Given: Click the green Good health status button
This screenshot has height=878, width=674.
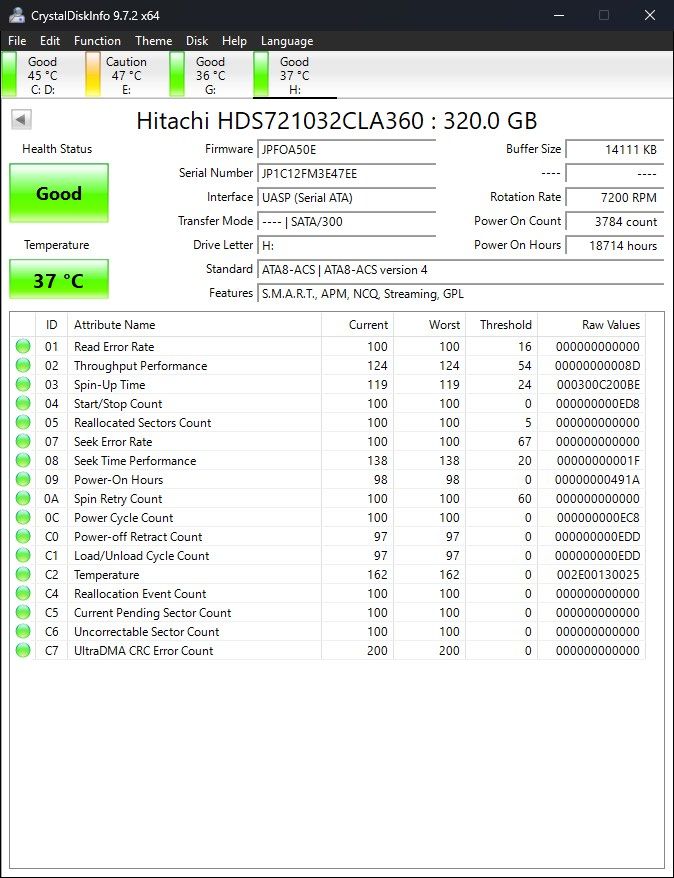Looking at the screenshot, I should pos(59,193).
